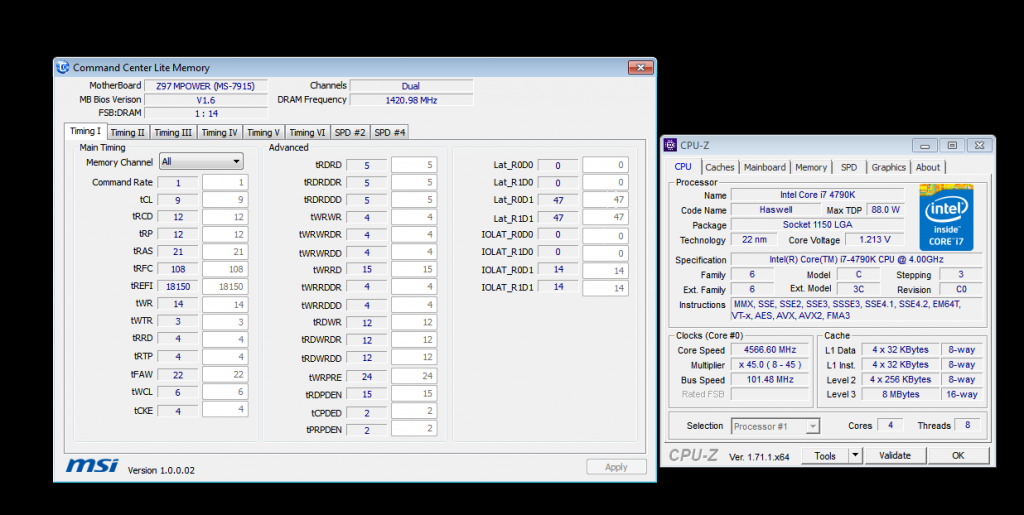Click the Multiplier value x 45.0 ( 8 - 45 )
The height and width of the screenshot is (515, 1024).
[769, 365]
